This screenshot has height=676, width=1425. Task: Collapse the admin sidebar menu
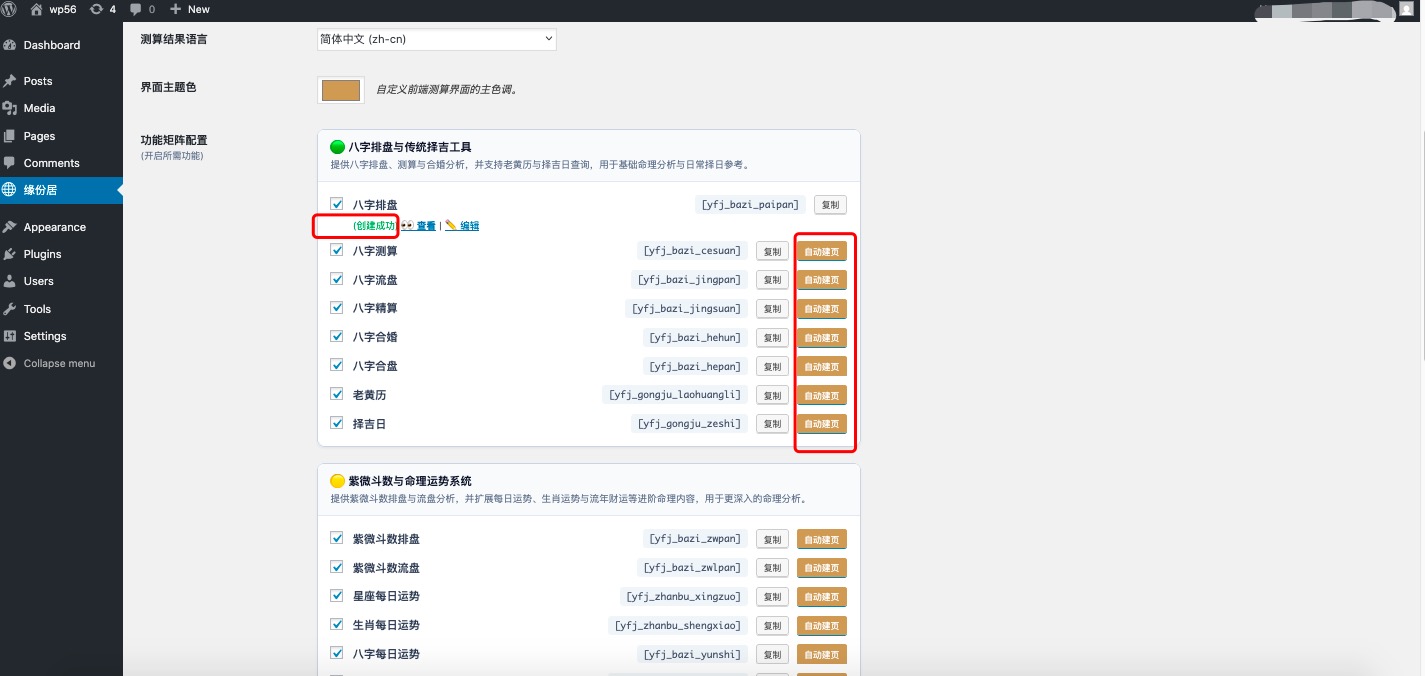(61, 363)
